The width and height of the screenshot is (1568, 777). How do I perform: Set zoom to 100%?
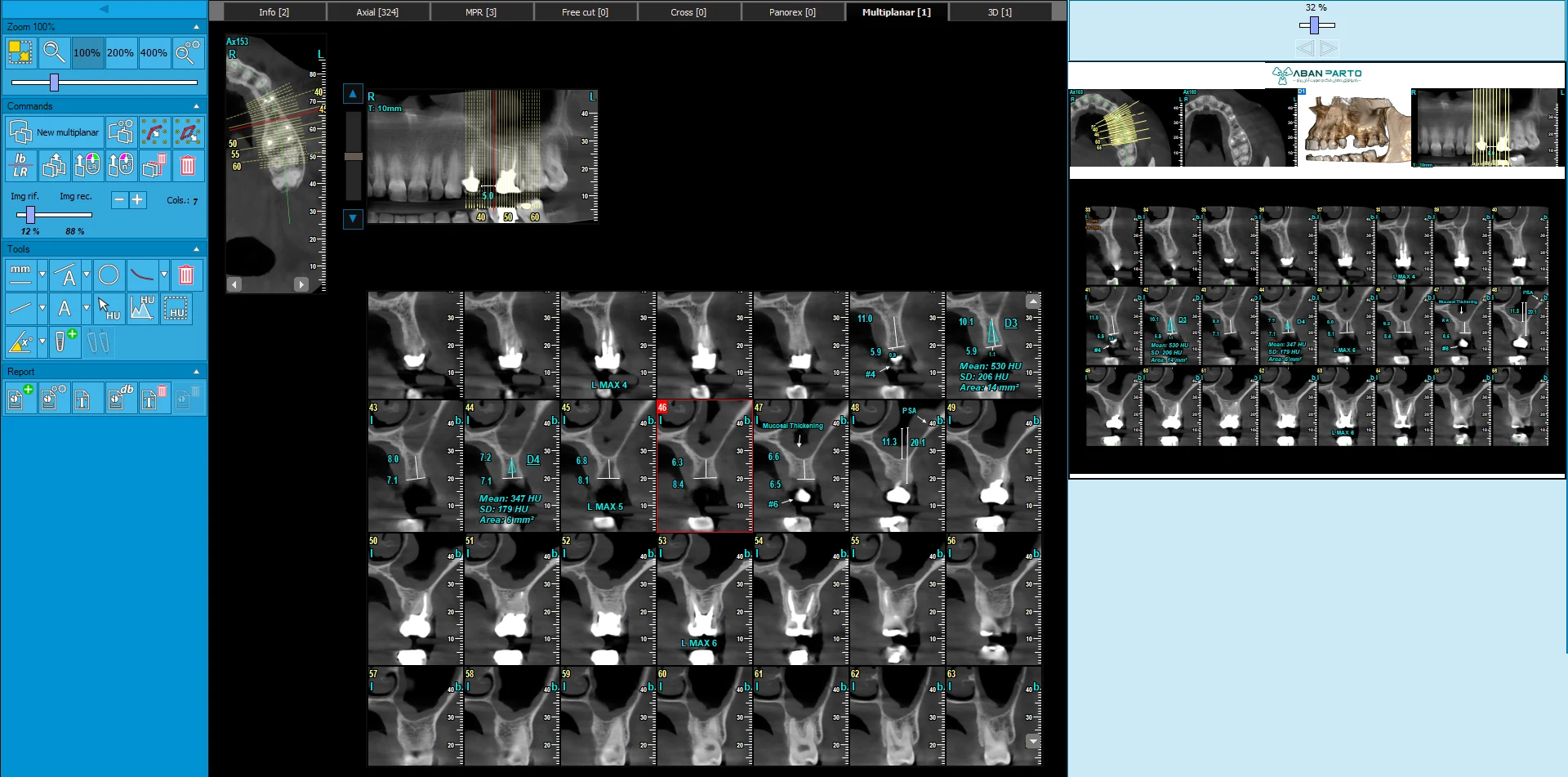87,53
